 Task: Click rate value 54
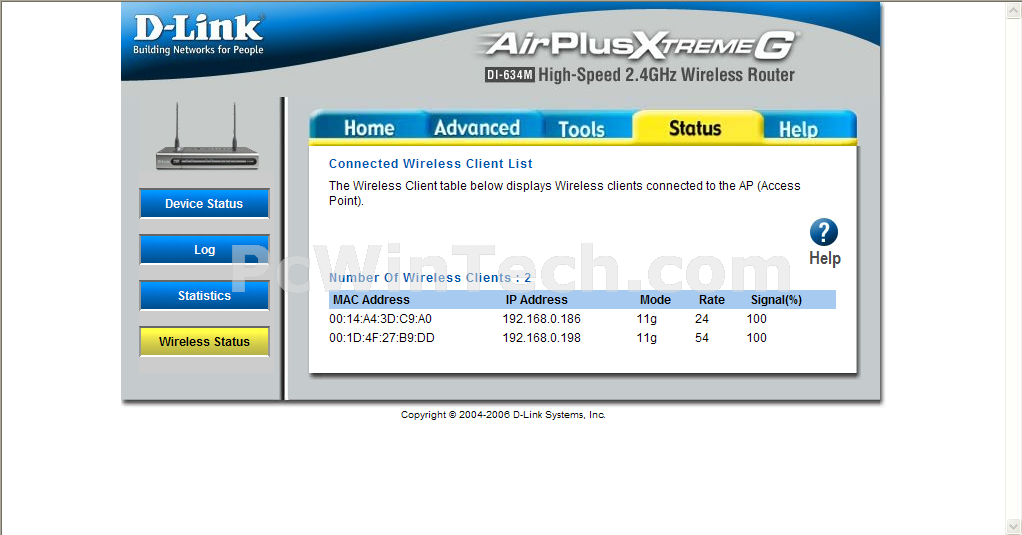(x=702, y=338)
